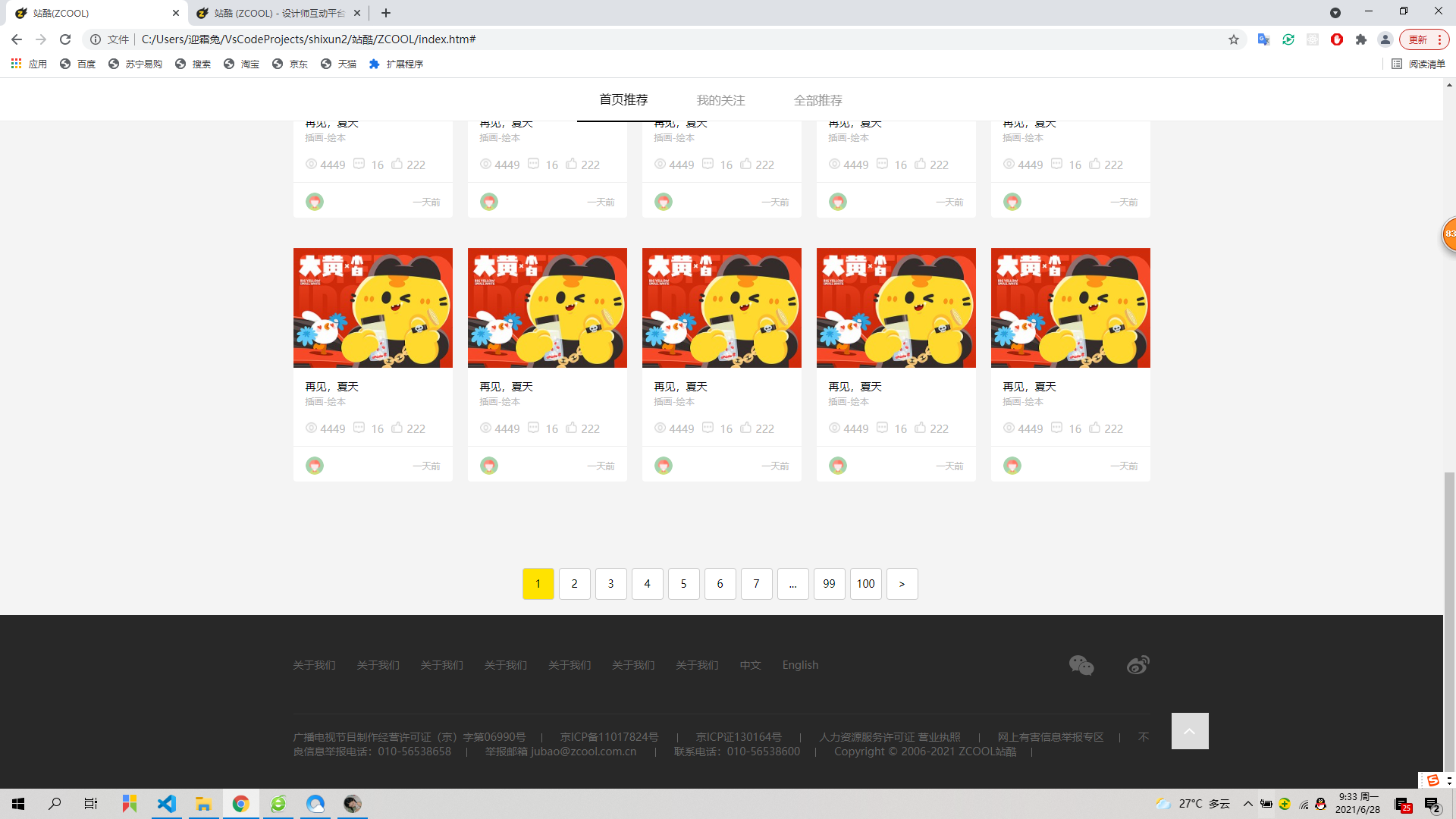Open the 百度 bookmark
Screen dimensions: 1456x819
pos(78,64)
